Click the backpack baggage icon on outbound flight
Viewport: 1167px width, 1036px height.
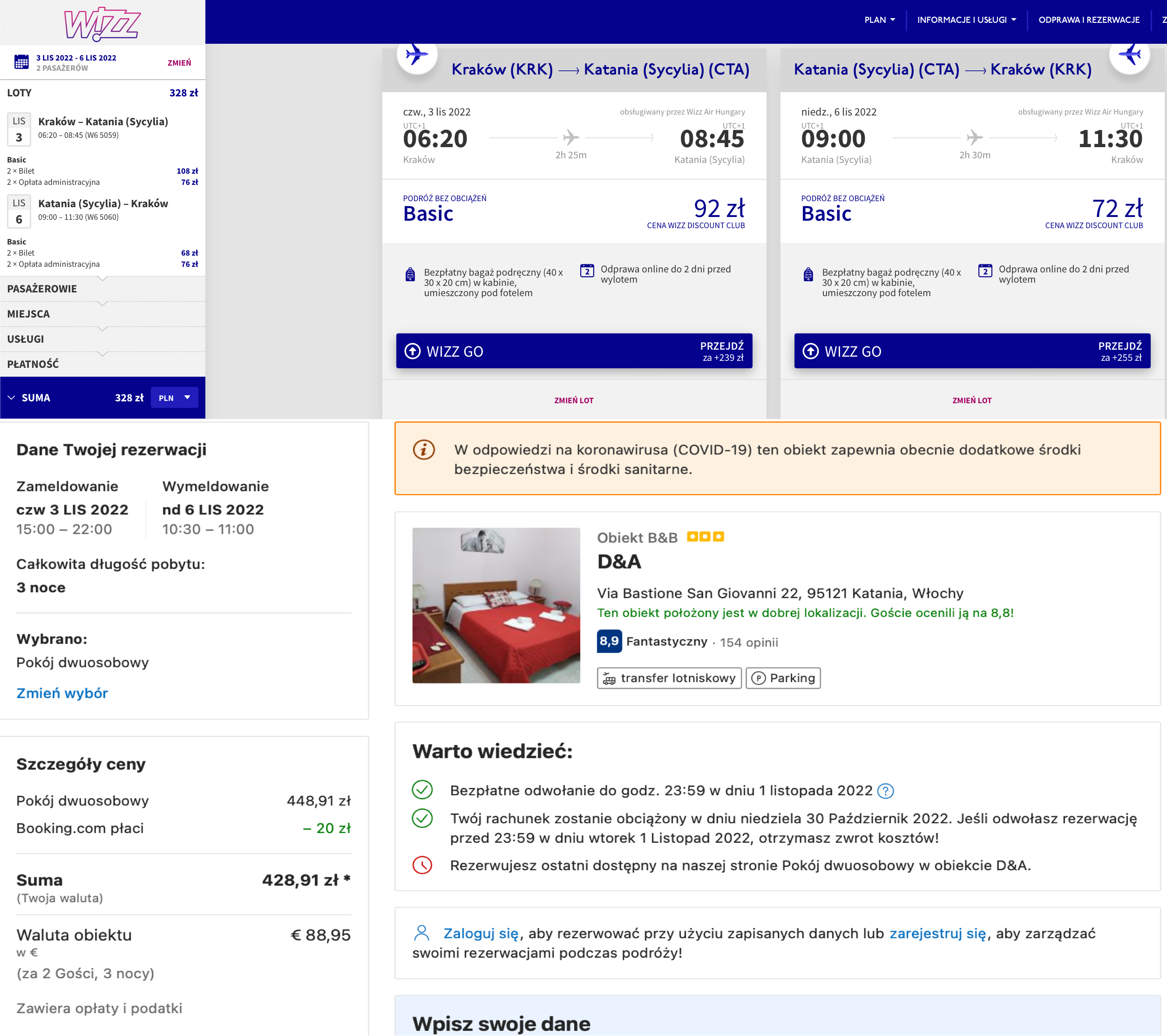point(410,275)
